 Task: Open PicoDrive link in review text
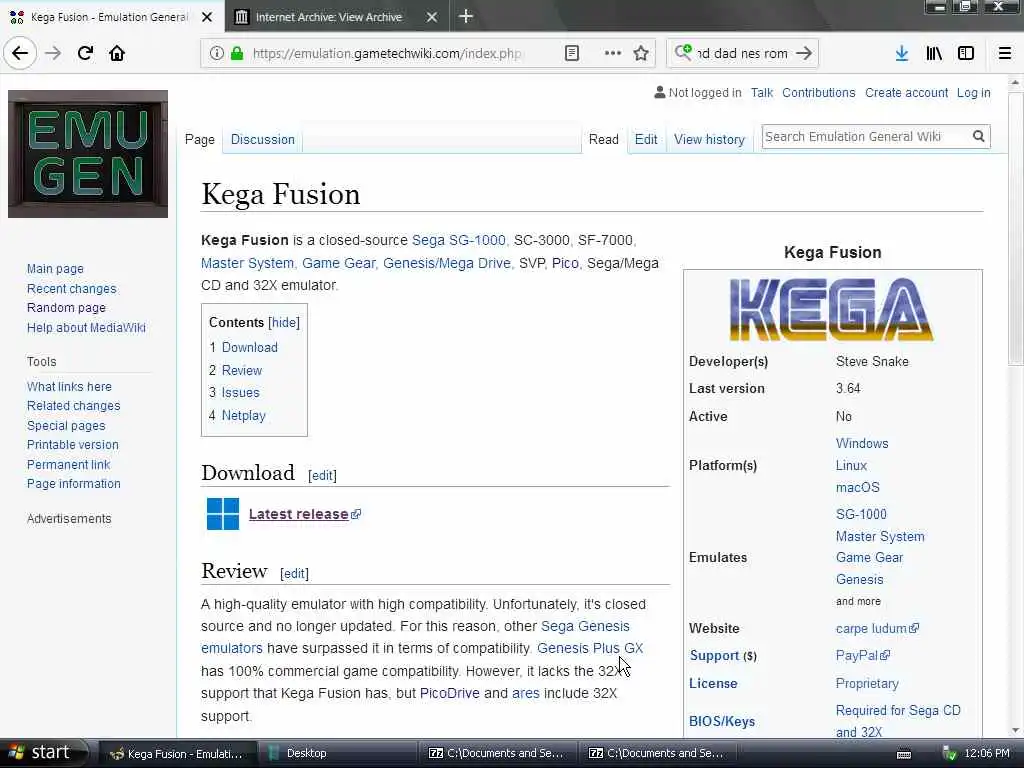click(449, 694)
